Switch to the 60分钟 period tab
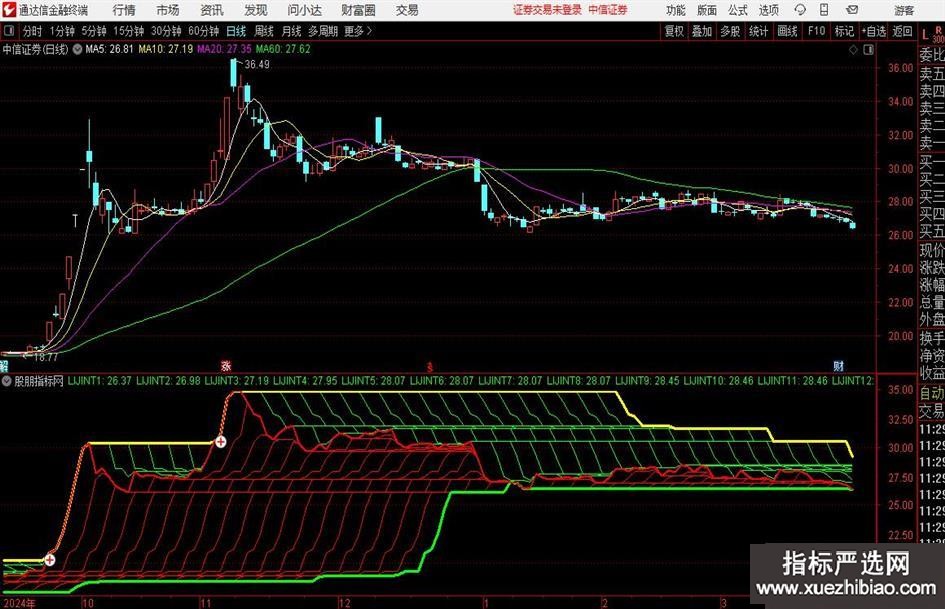This screenshot has width=945, height=609. 203,31
